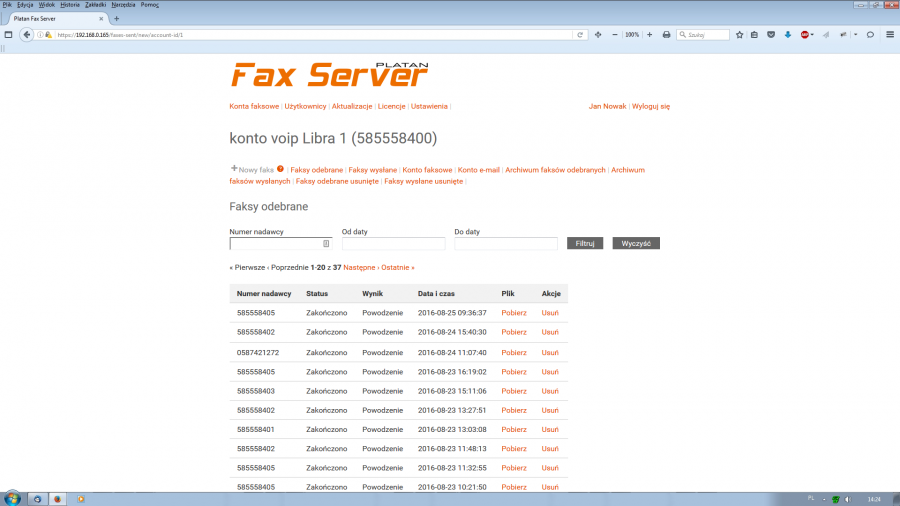The width and height of the screenshot is (900, 506).
Task: Click the red Adblock Plus icon
Action: 805,34
